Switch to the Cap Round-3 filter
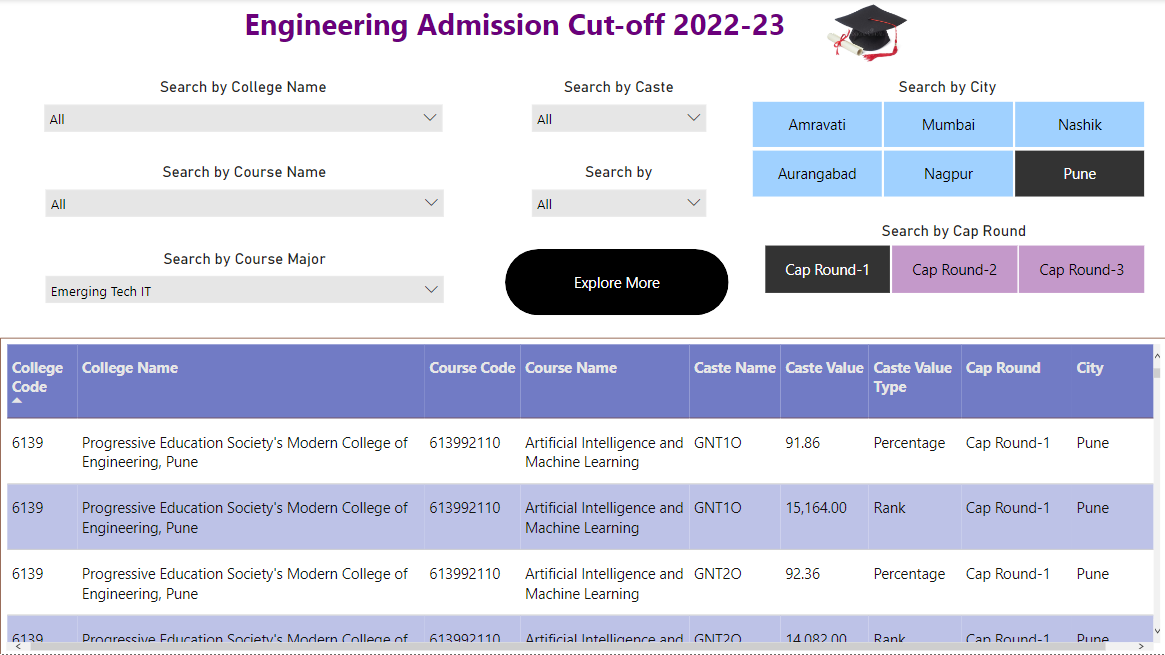This screenshot has width=1165, height=655. [1081, 269]
